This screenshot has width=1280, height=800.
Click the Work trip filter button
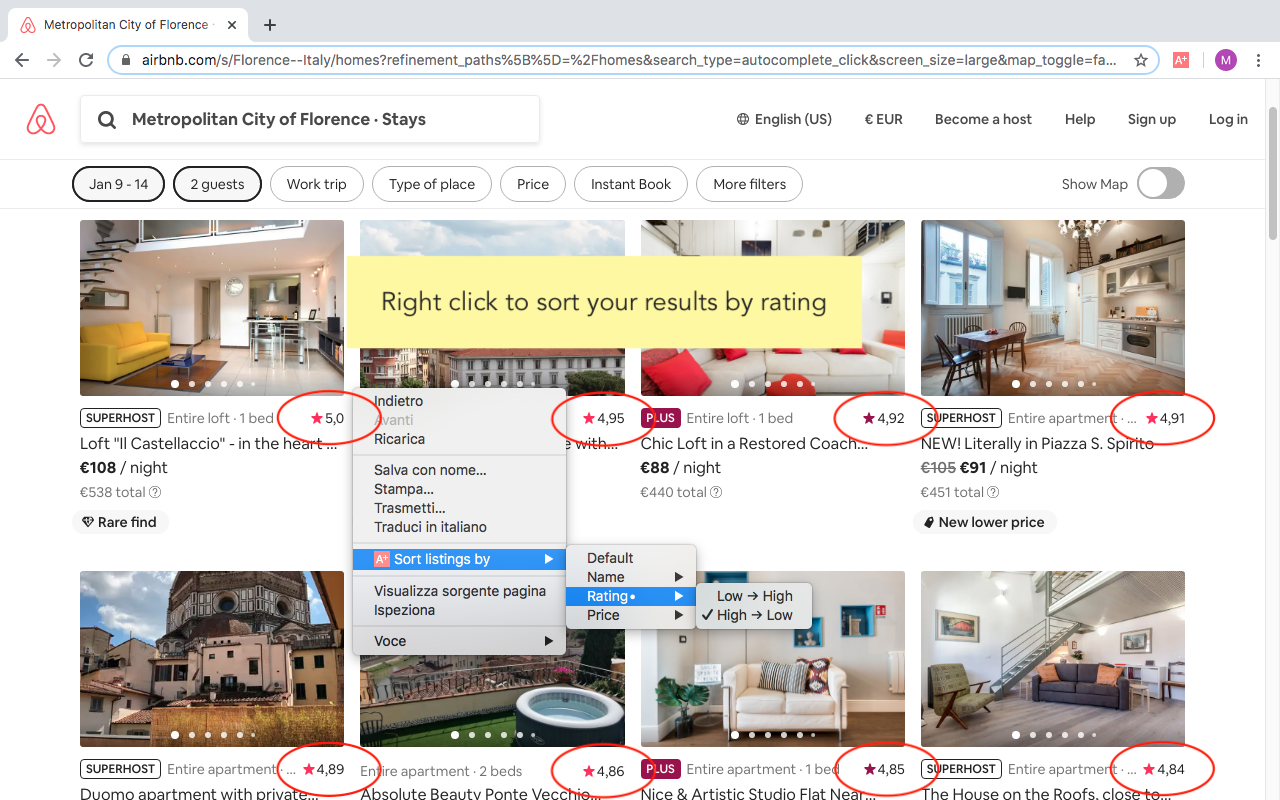[x=316, y=184]
